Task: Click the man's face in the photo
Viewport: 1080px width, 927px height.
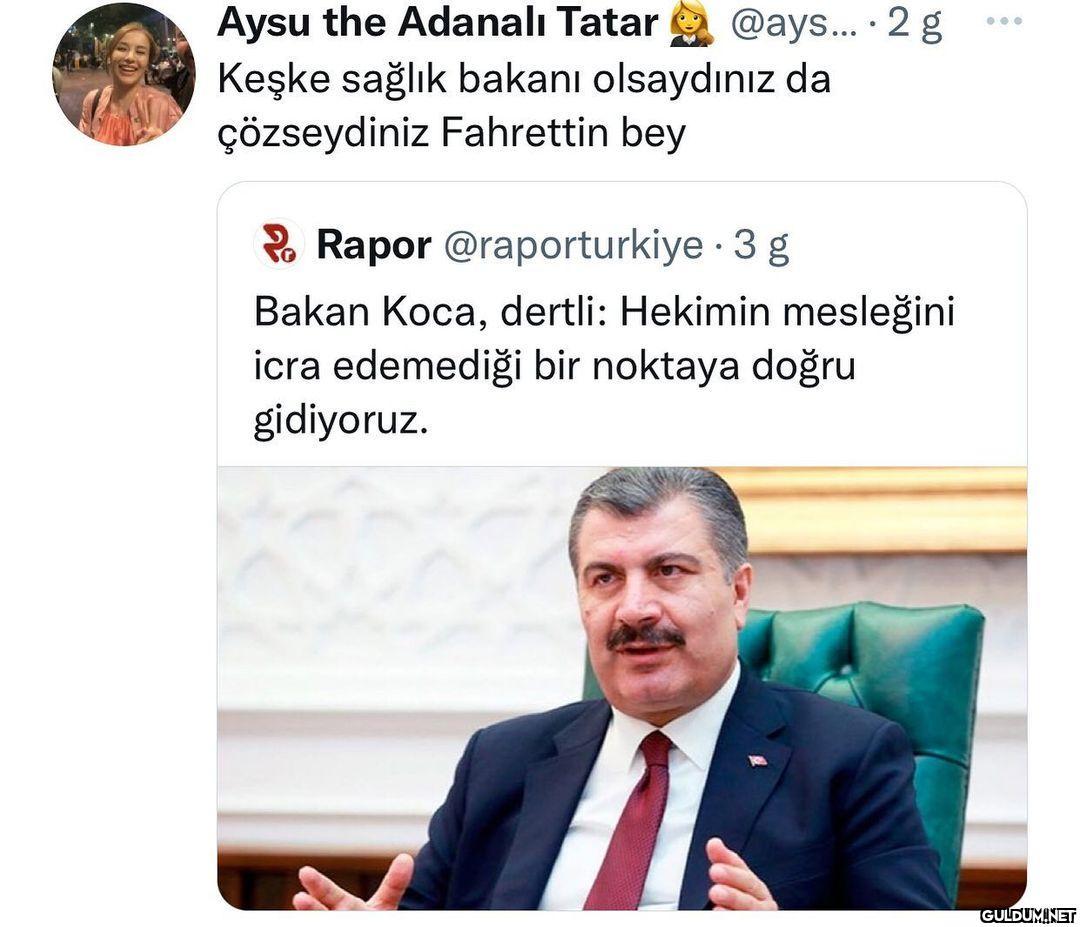Action: click(658, 599)
